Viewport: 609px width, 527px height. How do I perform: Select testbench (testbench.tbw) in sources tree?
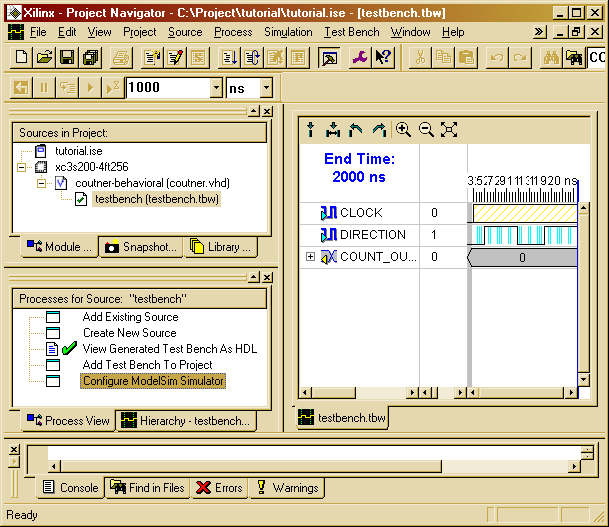157,199
